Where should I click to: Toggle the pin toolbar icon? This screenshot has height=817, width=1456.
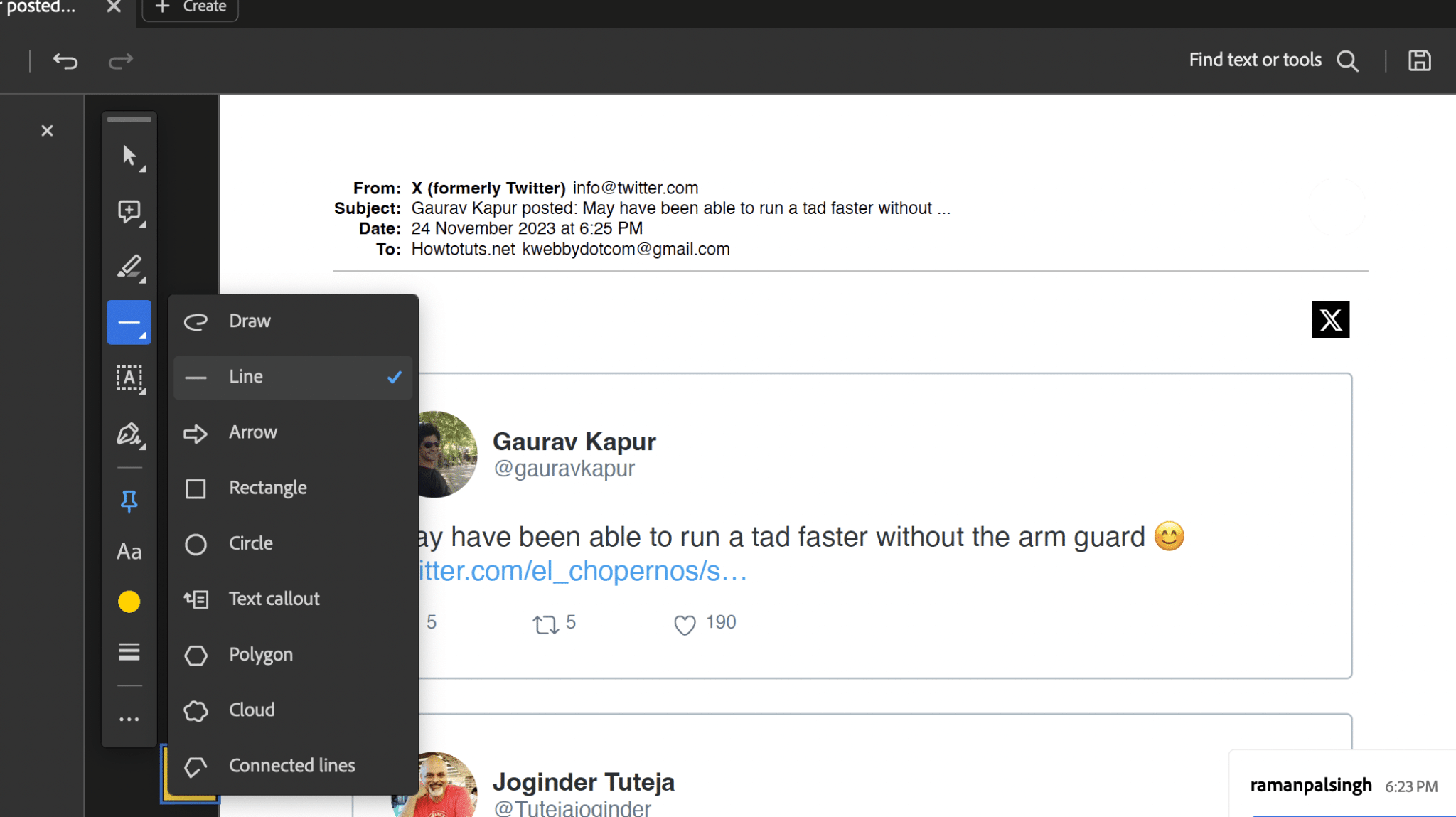point(129,501)
